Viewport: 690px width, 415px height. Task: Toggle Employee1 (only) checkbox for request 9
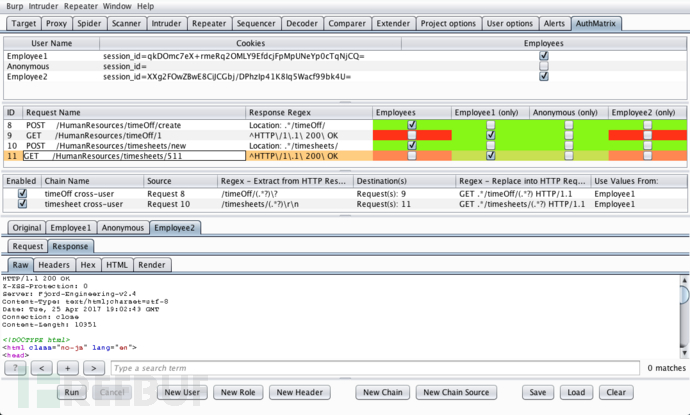pyautogui.click(x=491, y=135)
